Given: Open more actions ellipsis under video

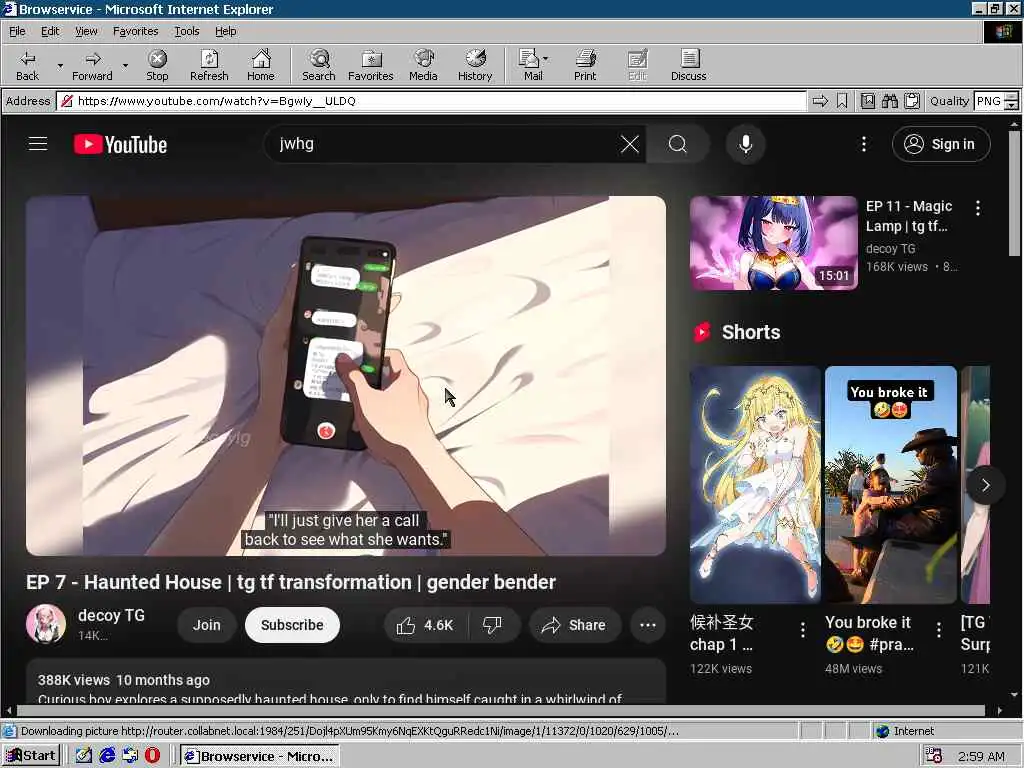Looking at the screenshot, I should coord(648,625).
